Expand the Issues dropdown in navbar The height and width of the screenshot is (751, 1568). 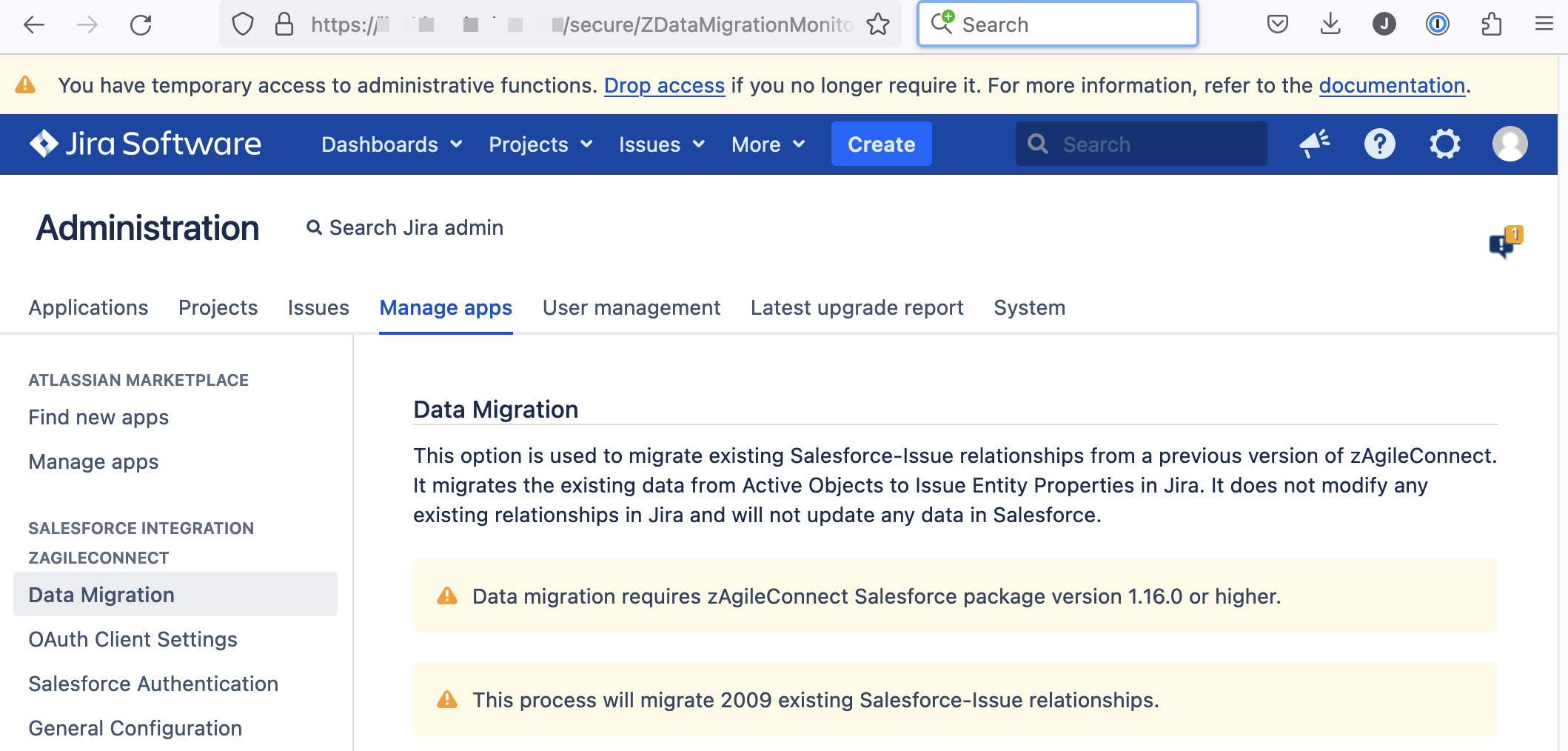click(661, 144)
